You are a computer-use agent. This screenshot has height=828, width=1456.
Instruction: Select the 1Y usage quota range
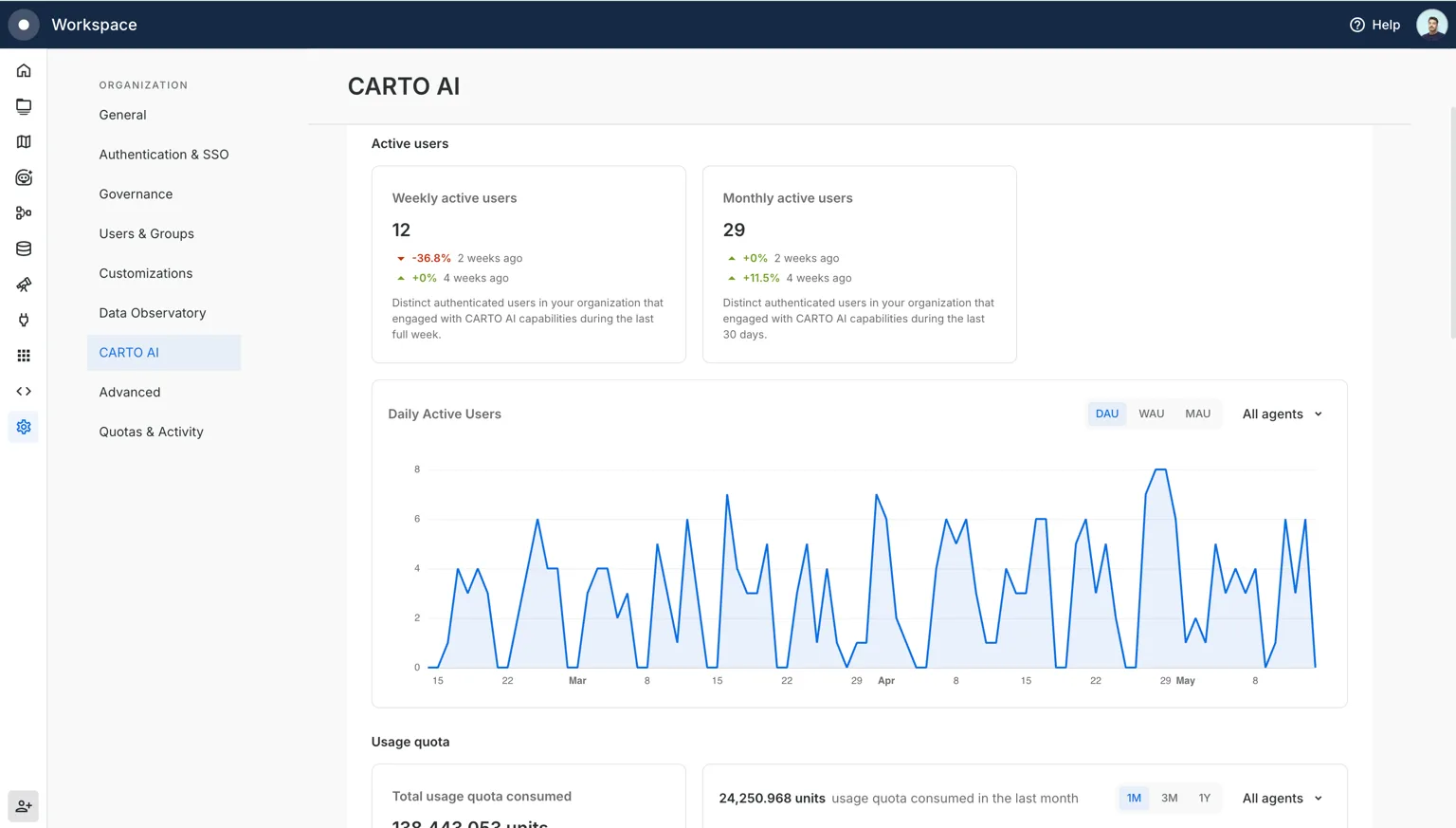coord(1204,798)
